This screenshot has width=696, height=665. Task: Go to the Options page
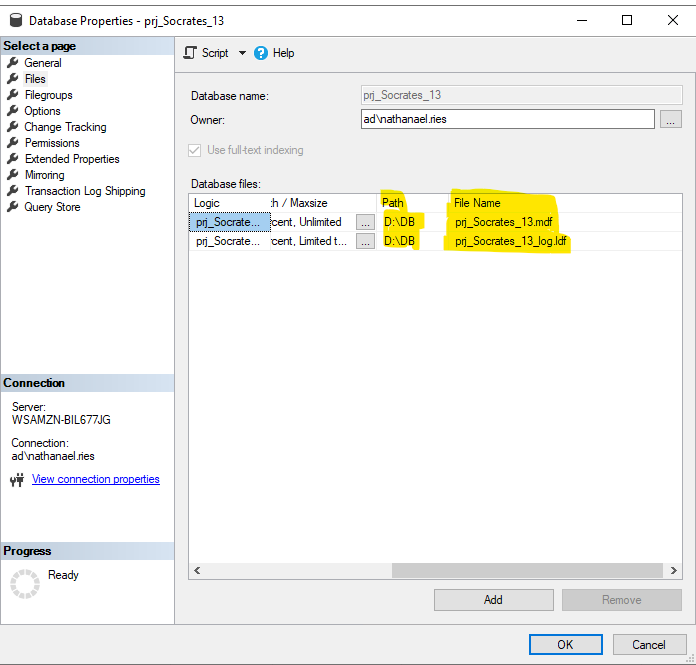point(42,111)
